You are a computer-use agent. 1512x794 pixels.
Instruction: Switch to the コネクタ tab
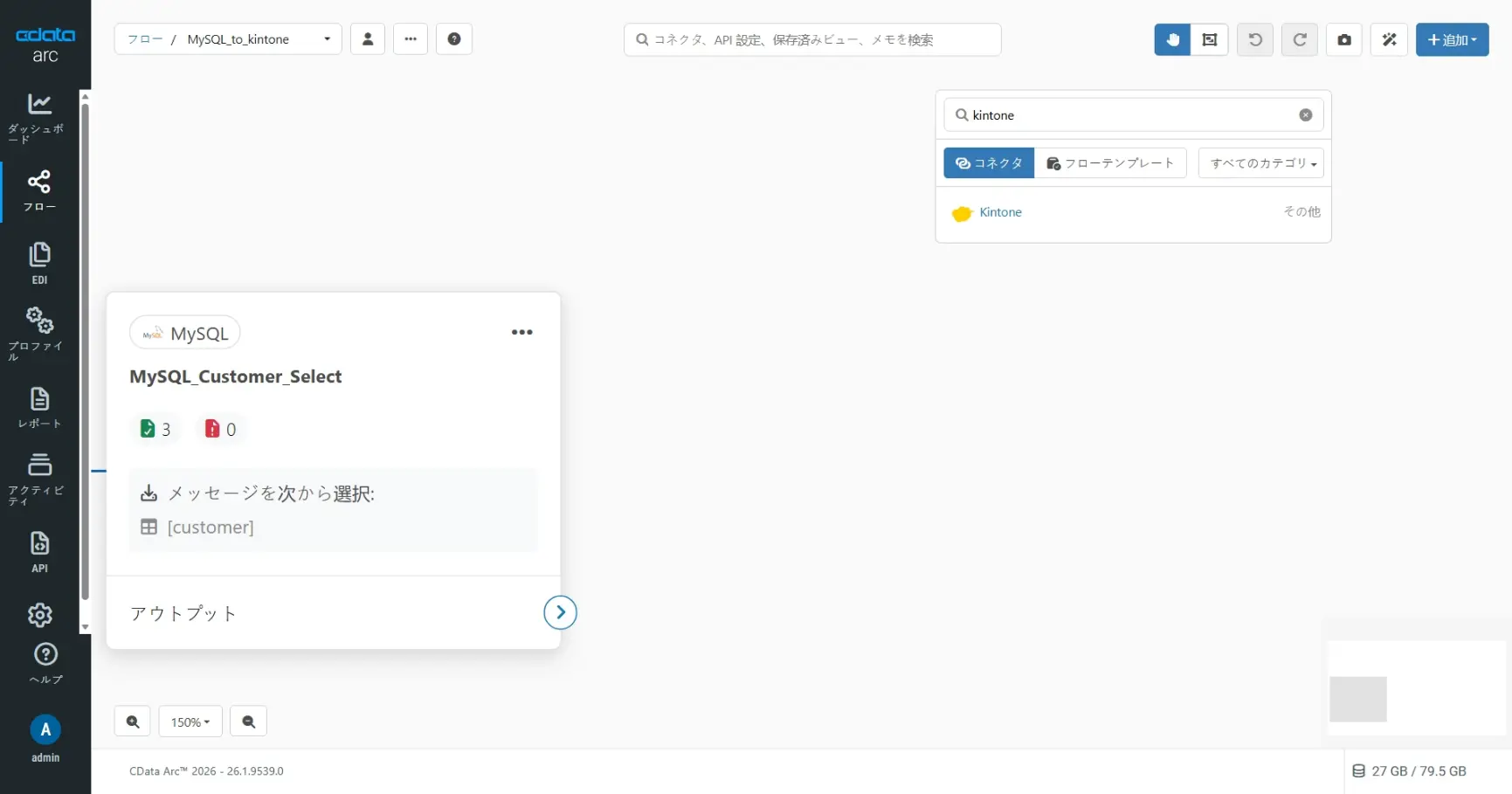(x=989, y=163)
